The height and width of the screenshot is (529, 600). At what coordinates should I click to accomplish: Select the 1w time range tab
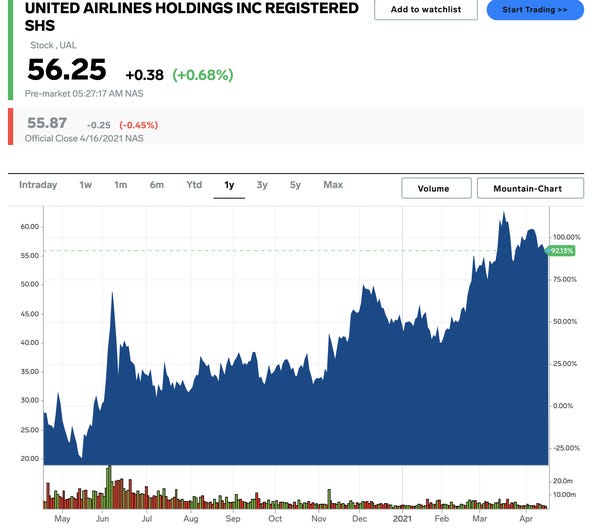[85, 185]
